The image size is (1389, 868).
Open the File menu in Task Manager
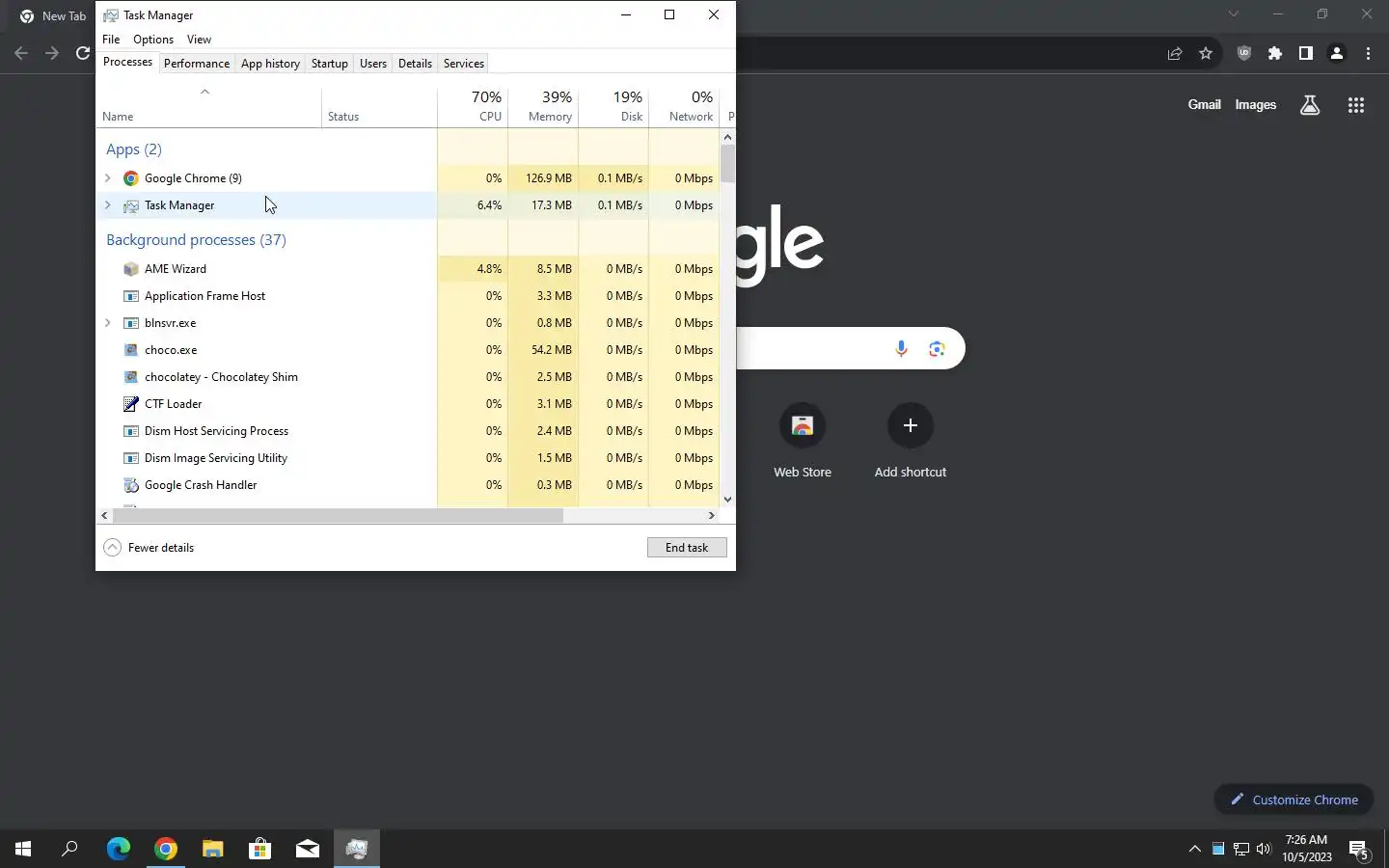111,40
